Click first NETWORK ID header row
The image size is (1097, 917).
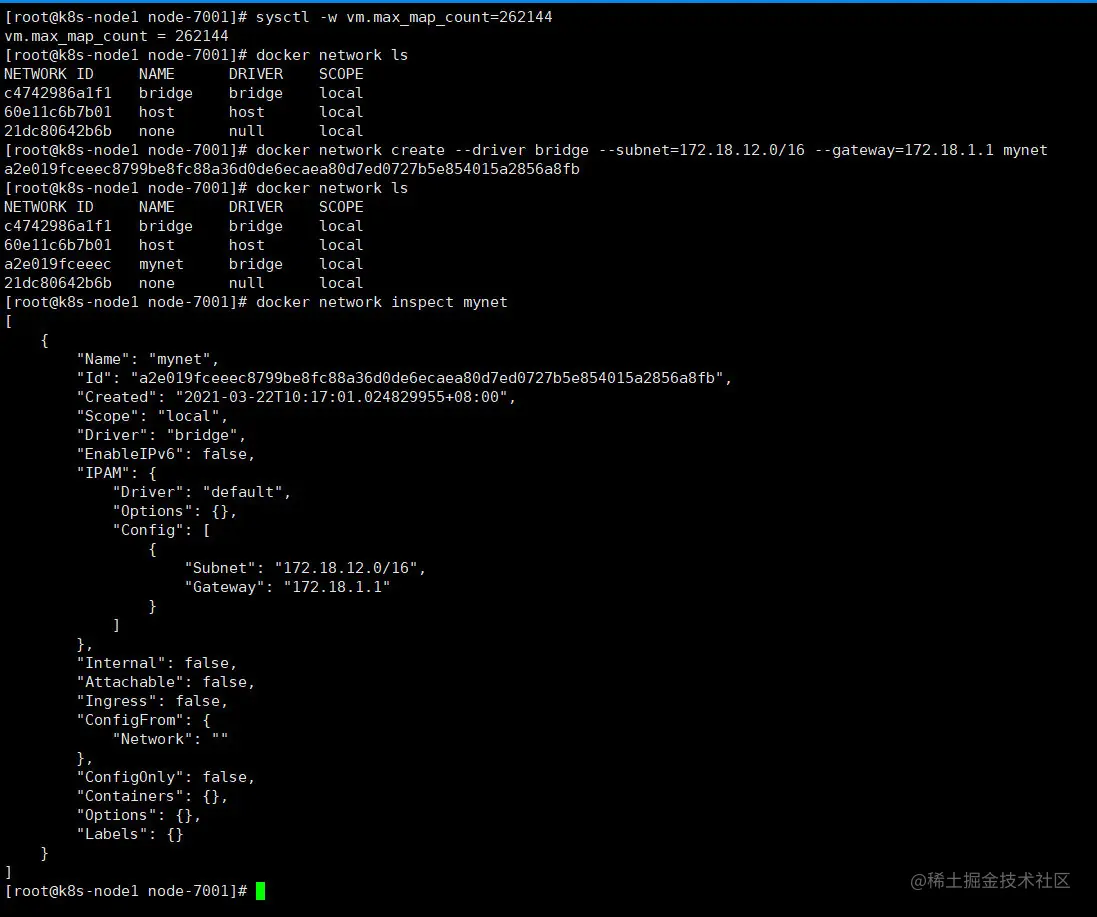[x=183, y=73]
